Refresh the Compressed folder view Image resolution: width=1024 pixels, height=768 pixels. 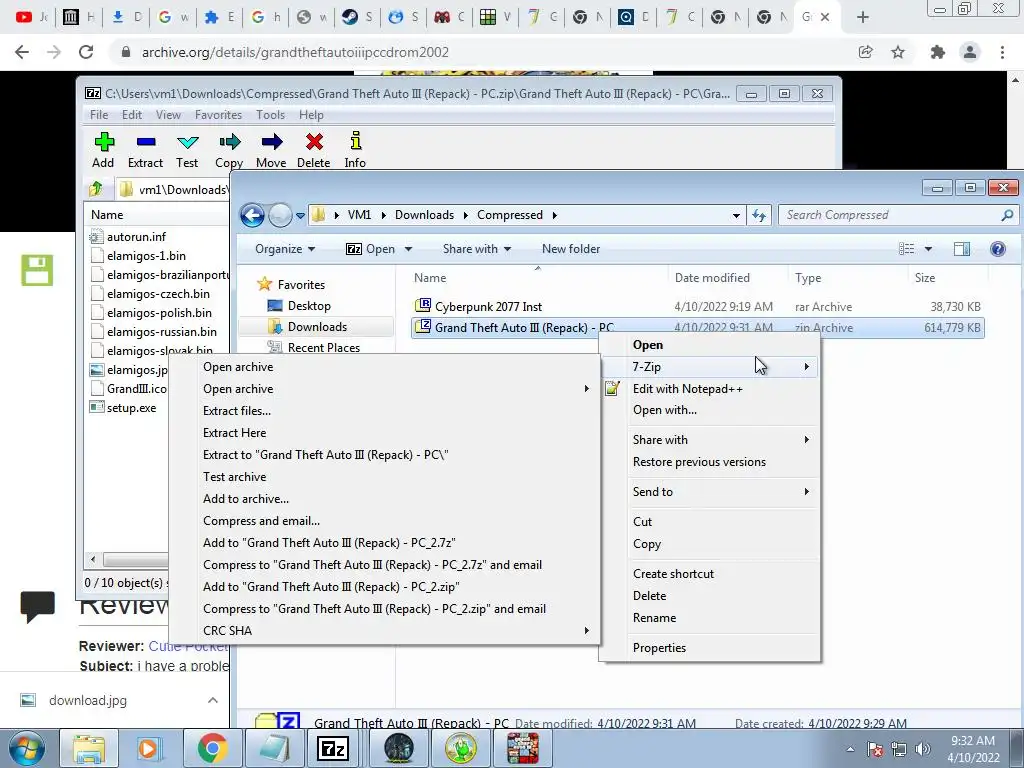[x=759, y=215]
